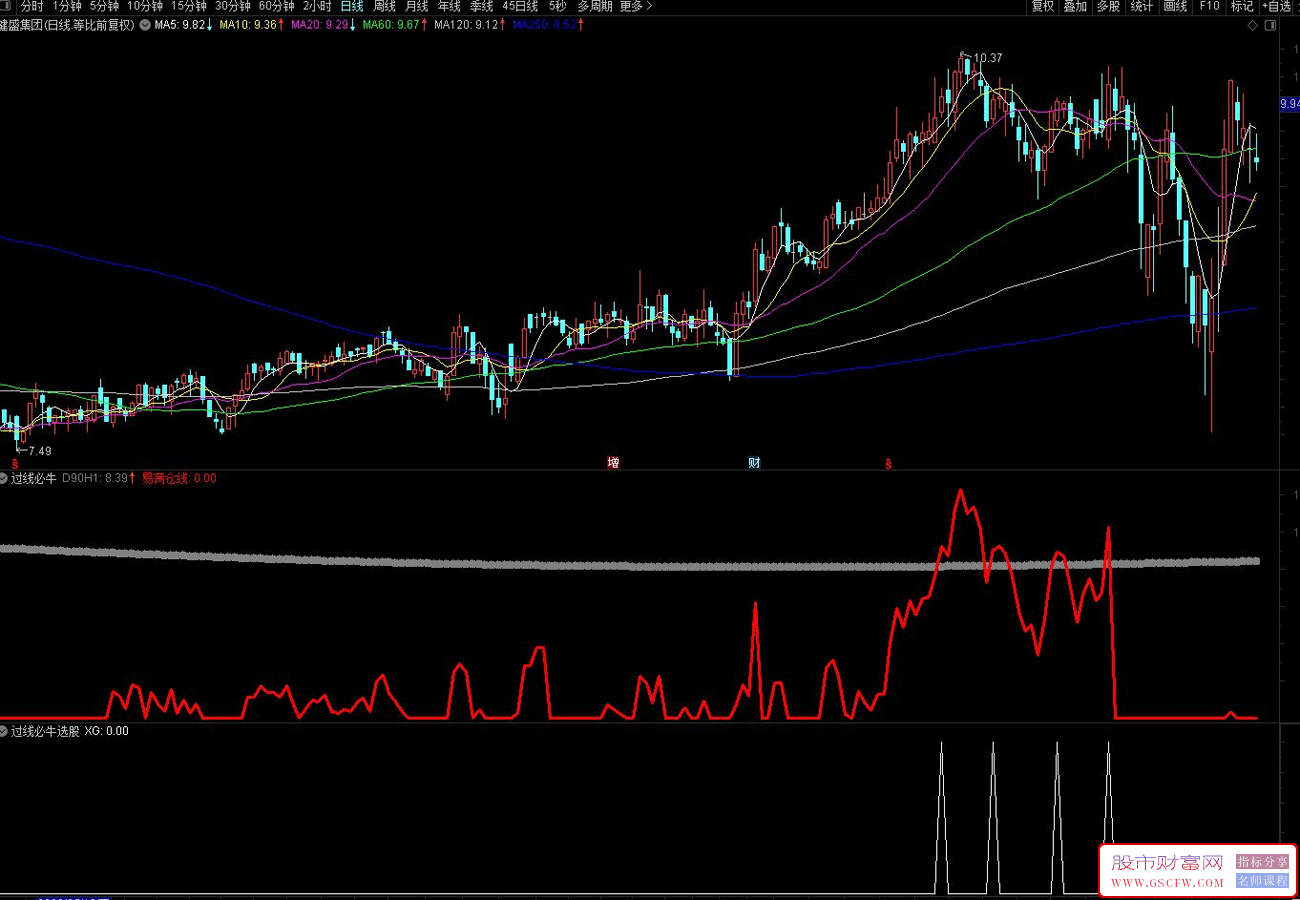This screenshot has width=1300, height=900.
Task: Select the 15分钟 period tab
Action: 189,6
